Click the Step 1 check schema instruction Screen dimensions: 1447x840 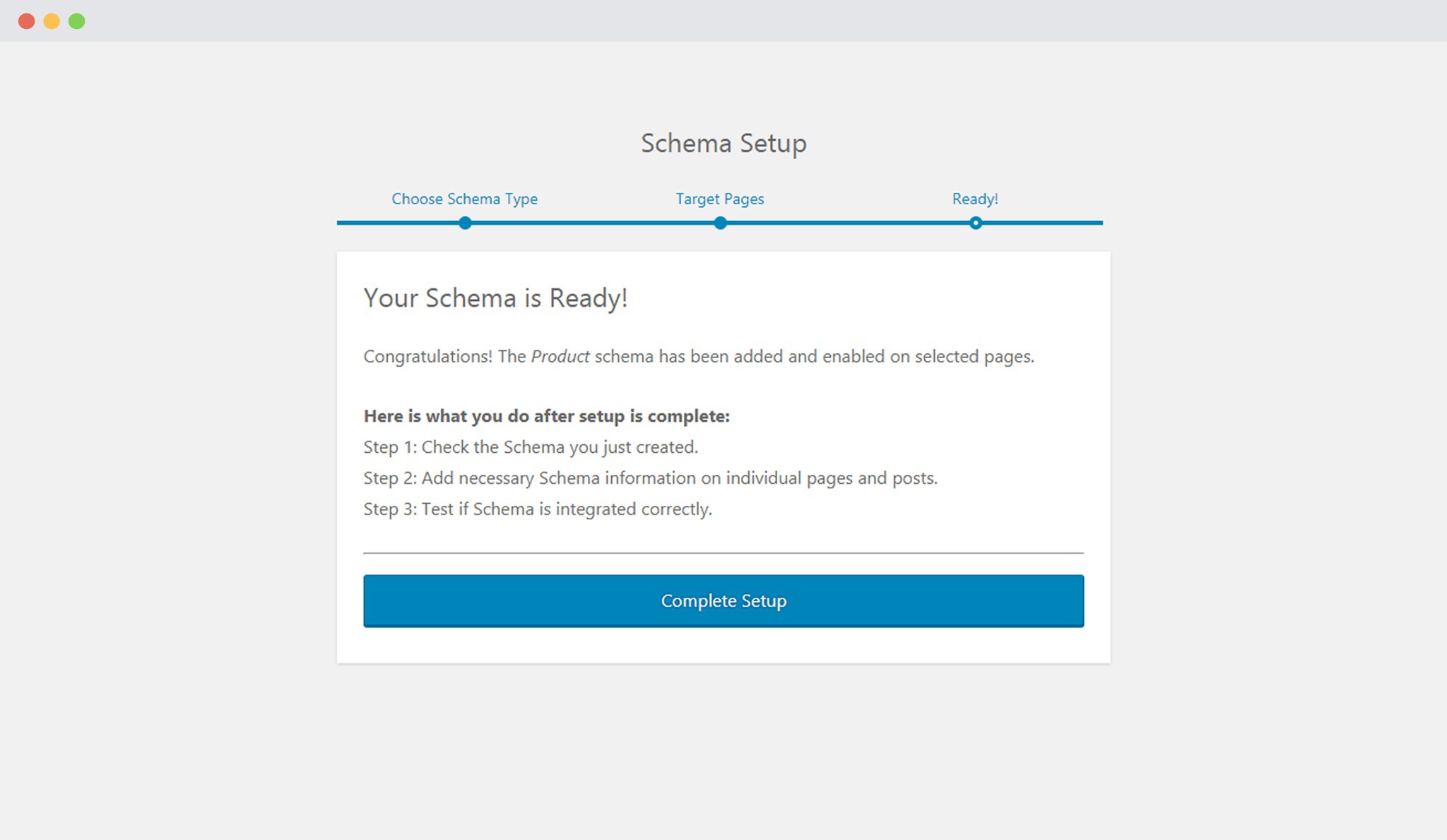(530, 446)
